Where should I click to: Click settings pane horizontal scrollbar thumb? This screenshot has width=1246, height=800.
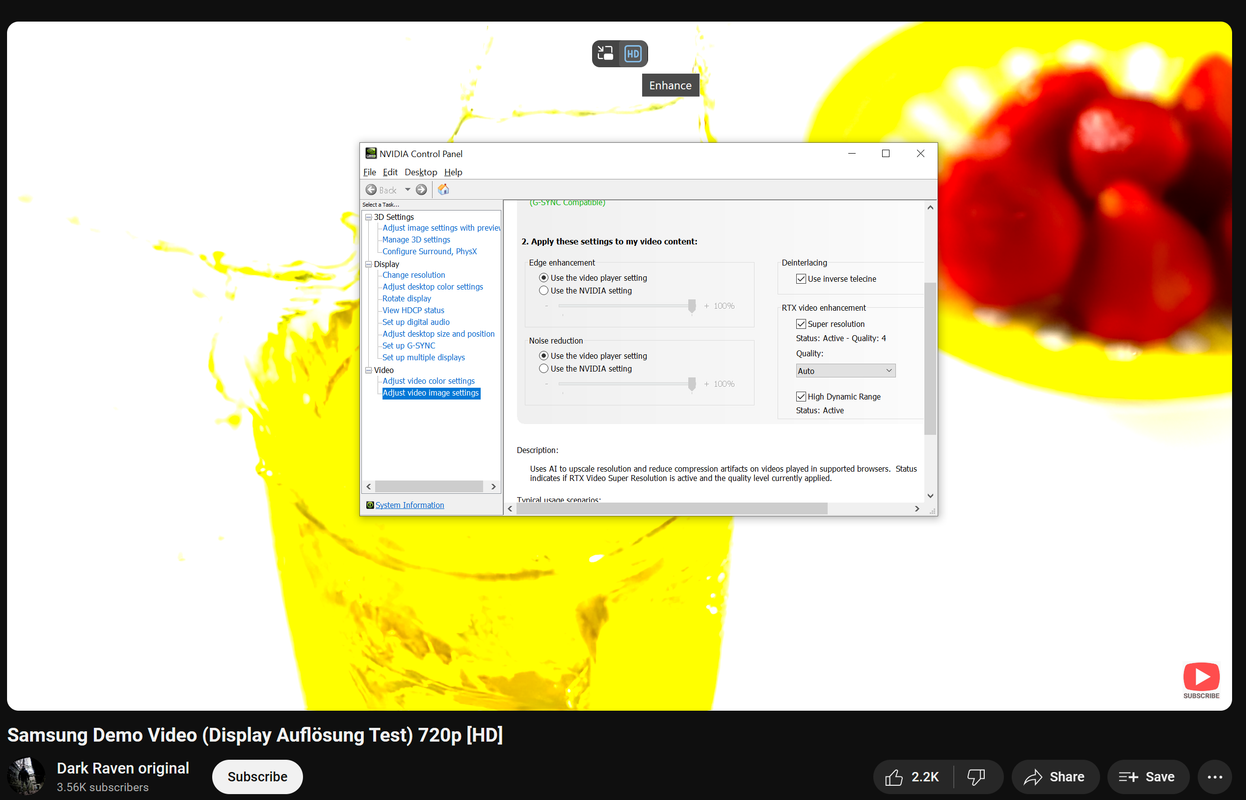[672, 509]
